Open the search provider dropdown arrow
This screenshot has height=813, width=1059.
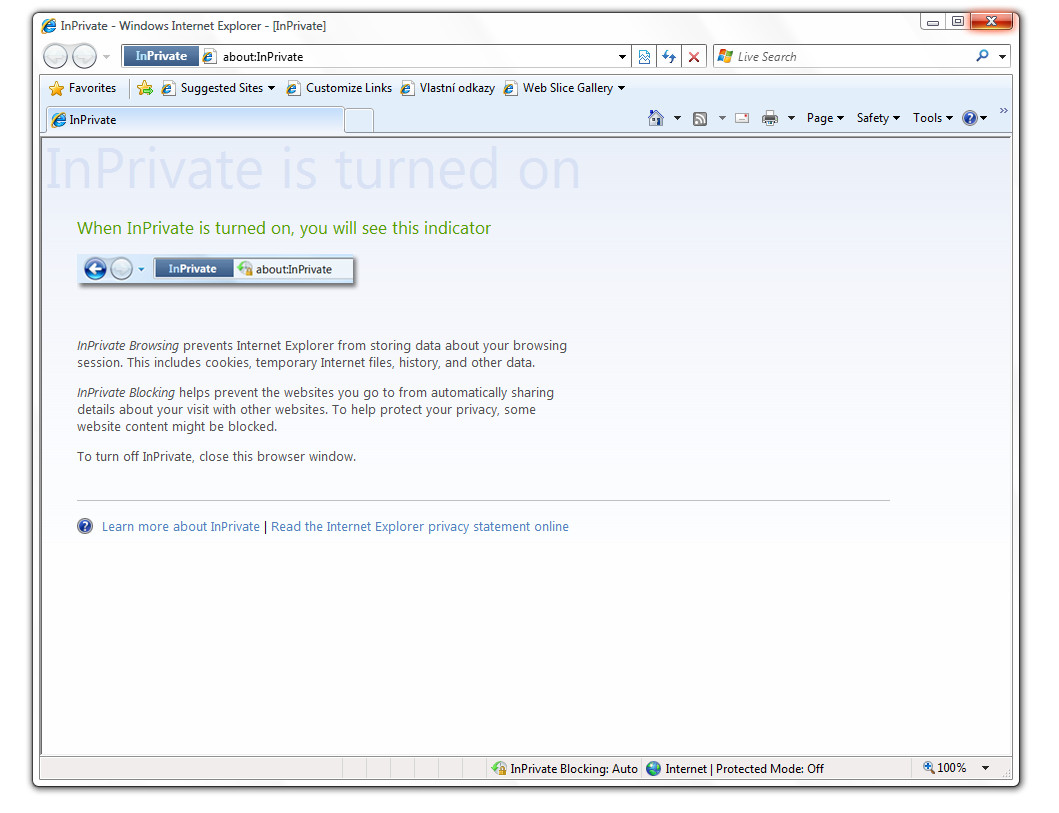[x=1002, y=57]
